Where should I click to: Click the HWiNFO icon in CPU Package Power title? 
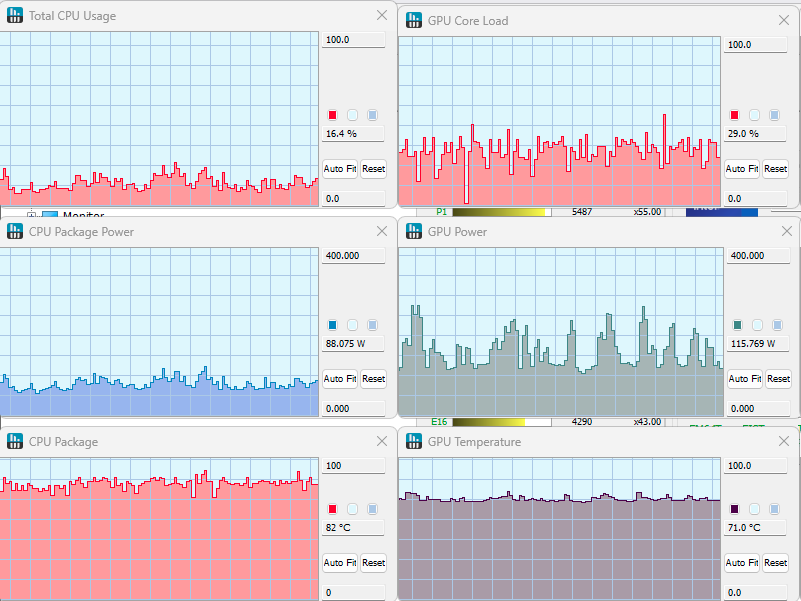click(x=15, y=232)
